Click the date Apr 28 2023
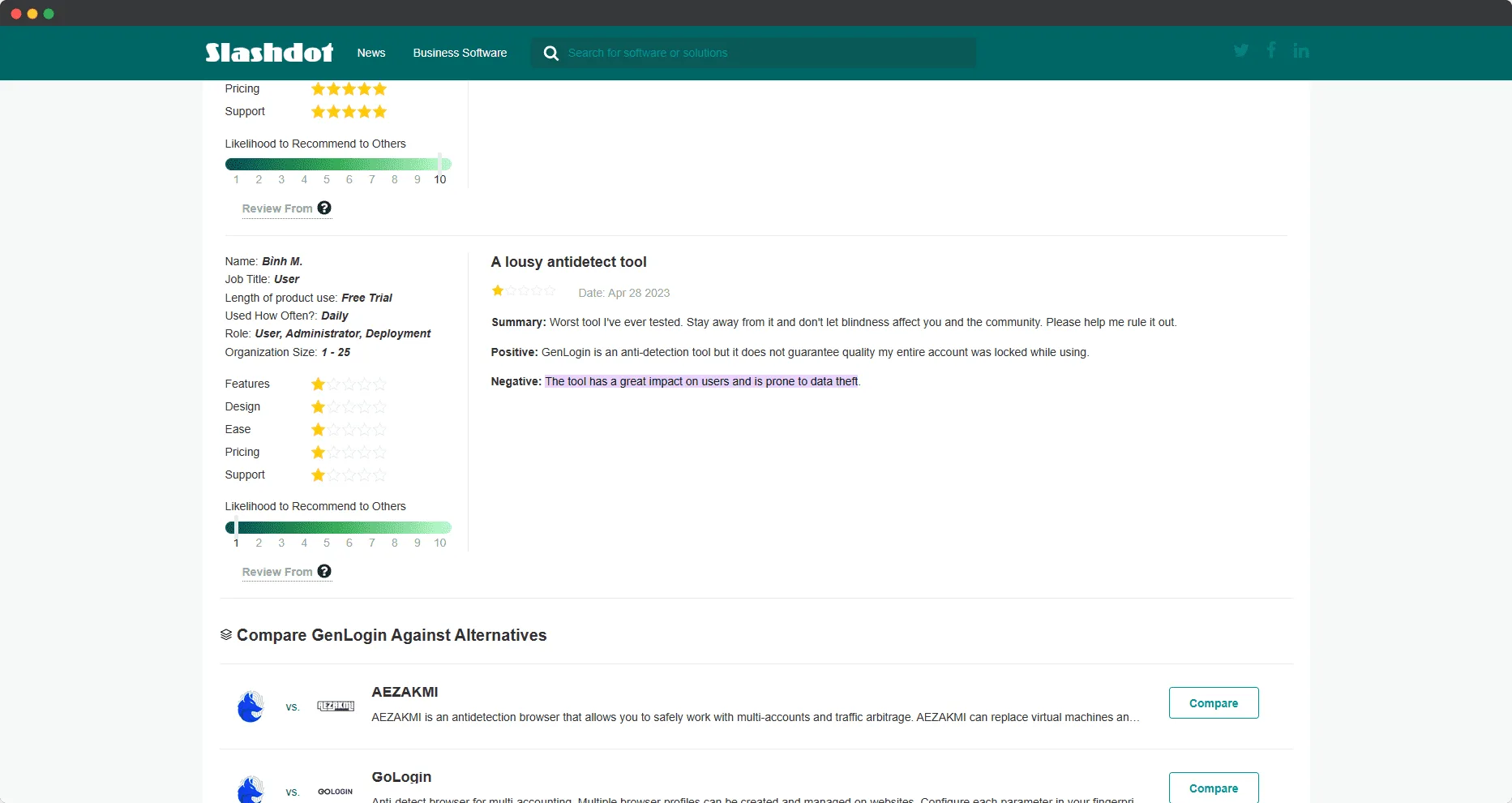This screenshot has height=803, width=1512. pyautogui.click(x=624, y=293)
